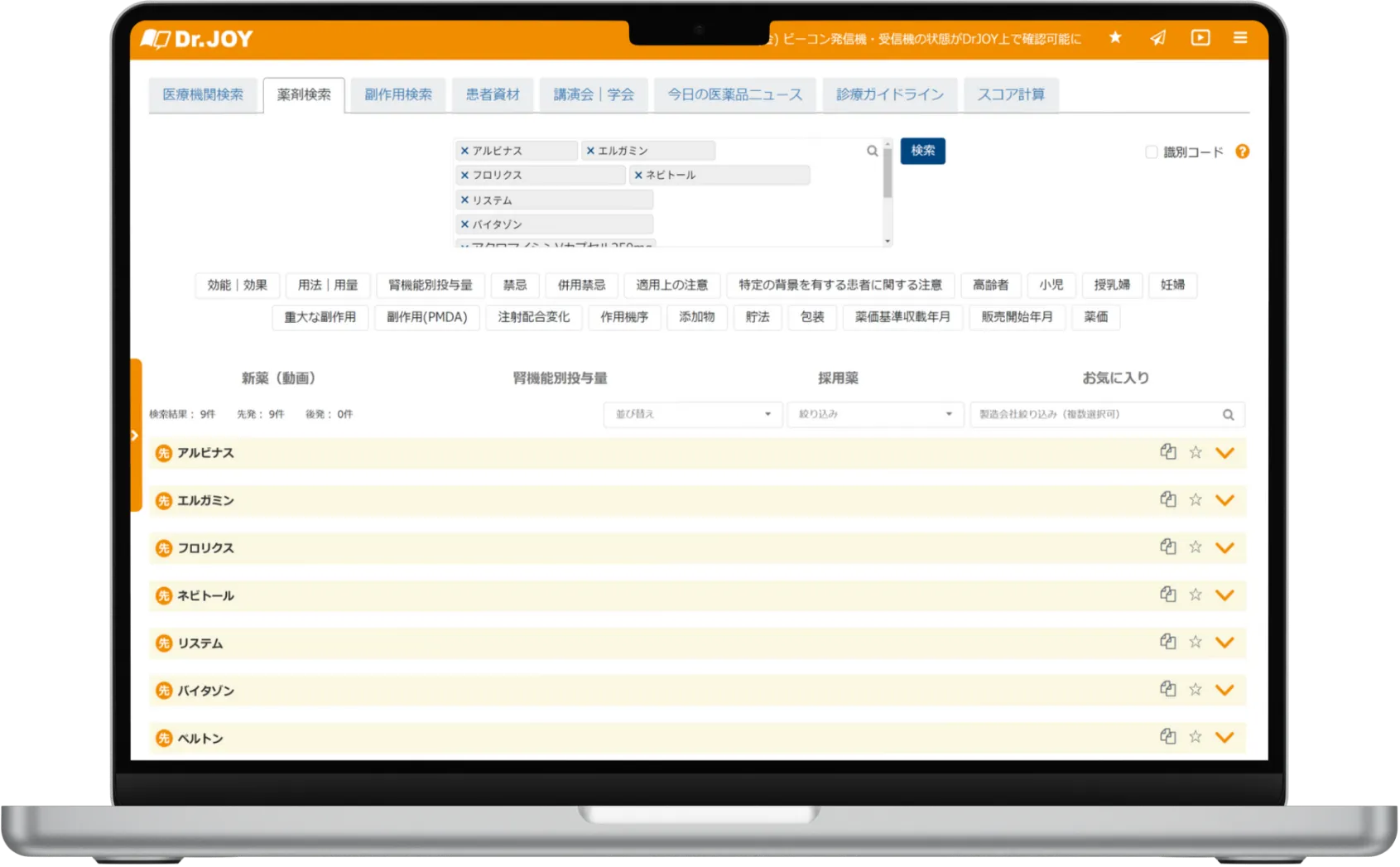Viewport: 1400px width, 867px height.
Task: Toggle the 用法｜用量 filter
Action: [328, 286]
